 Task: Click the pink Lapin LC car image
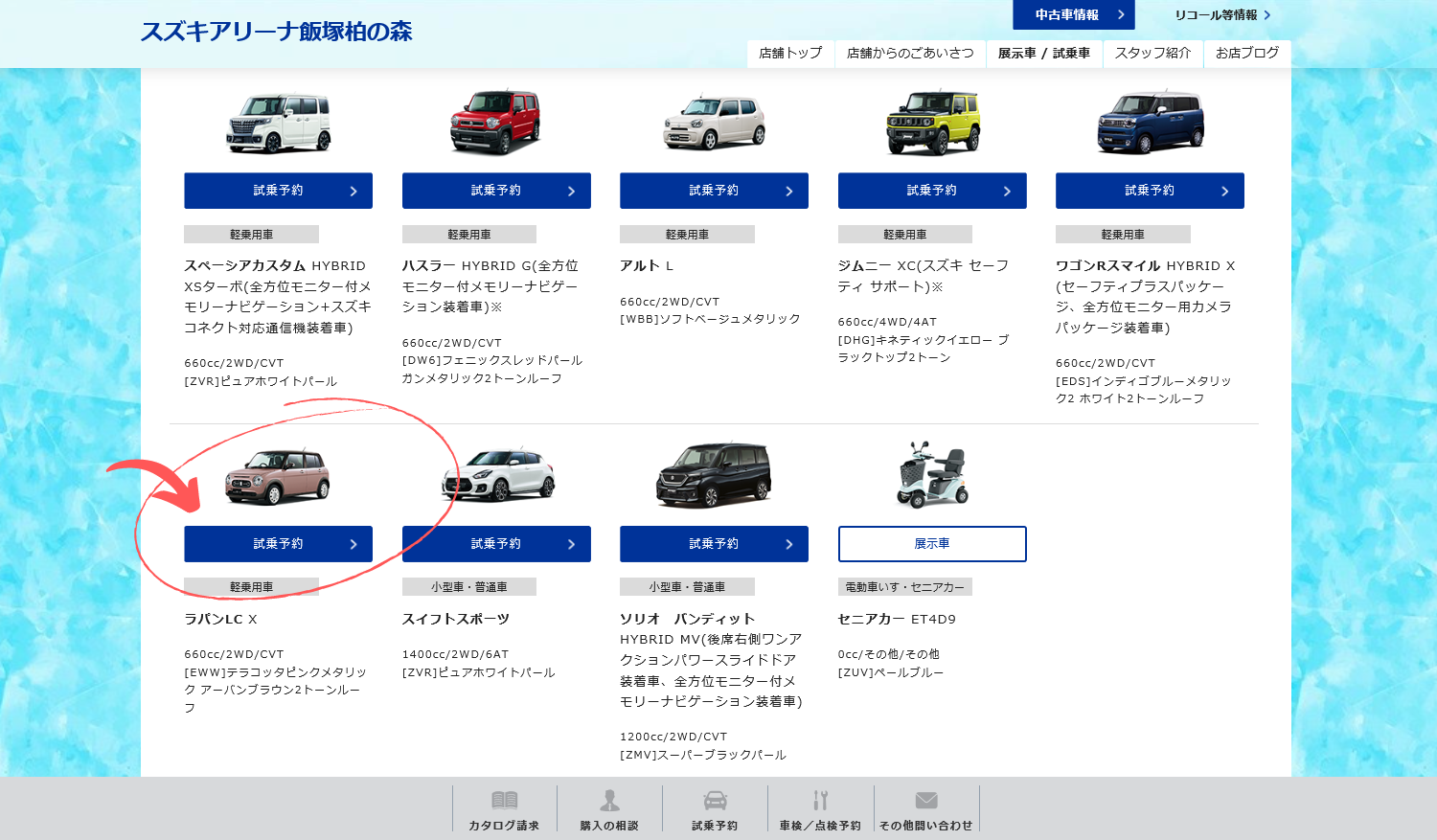pyautogui.click(x=278, y=475)
